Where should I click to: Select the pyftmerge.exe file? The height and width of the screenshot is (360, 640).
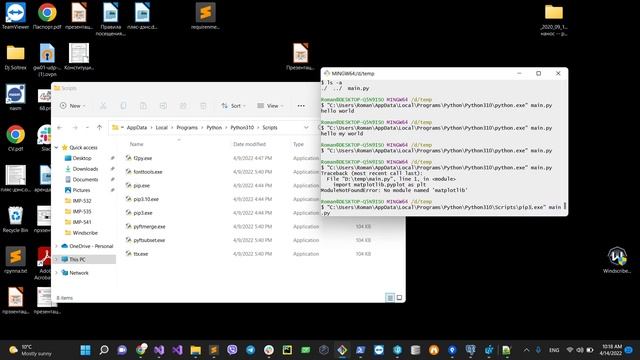149,227
